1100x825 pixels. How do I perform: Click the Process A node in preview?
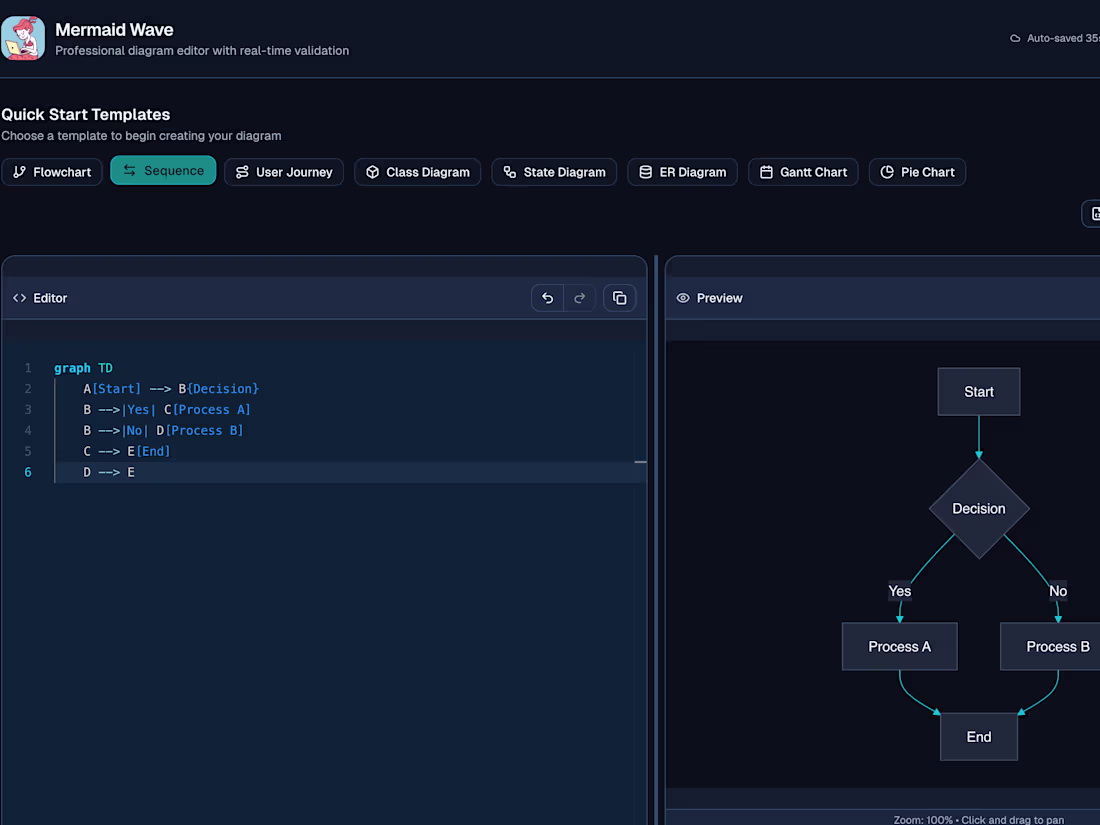pos(899,647)
